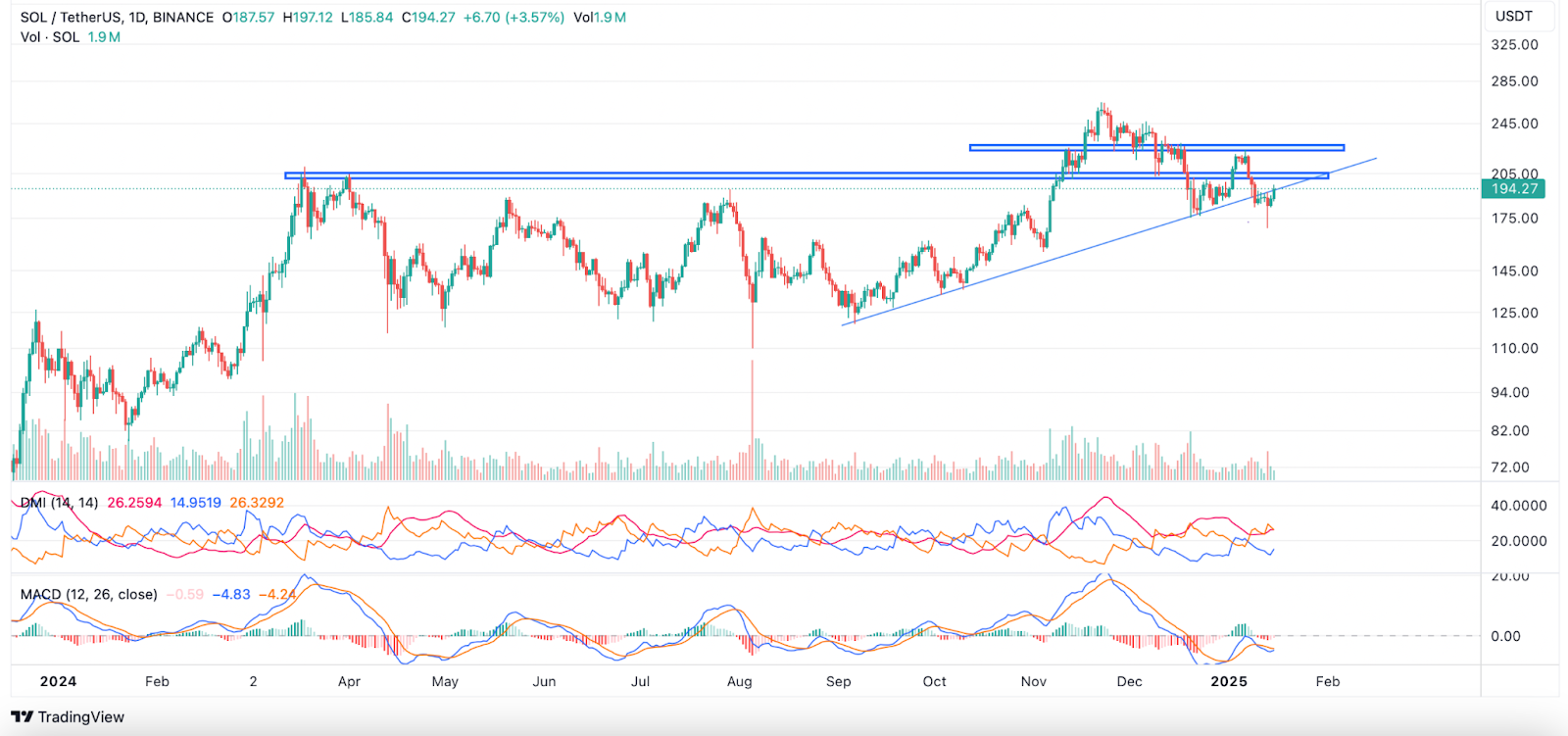The image size is (1568, 736).
Task: Click the high value H197.12
Action: (308, 18)
